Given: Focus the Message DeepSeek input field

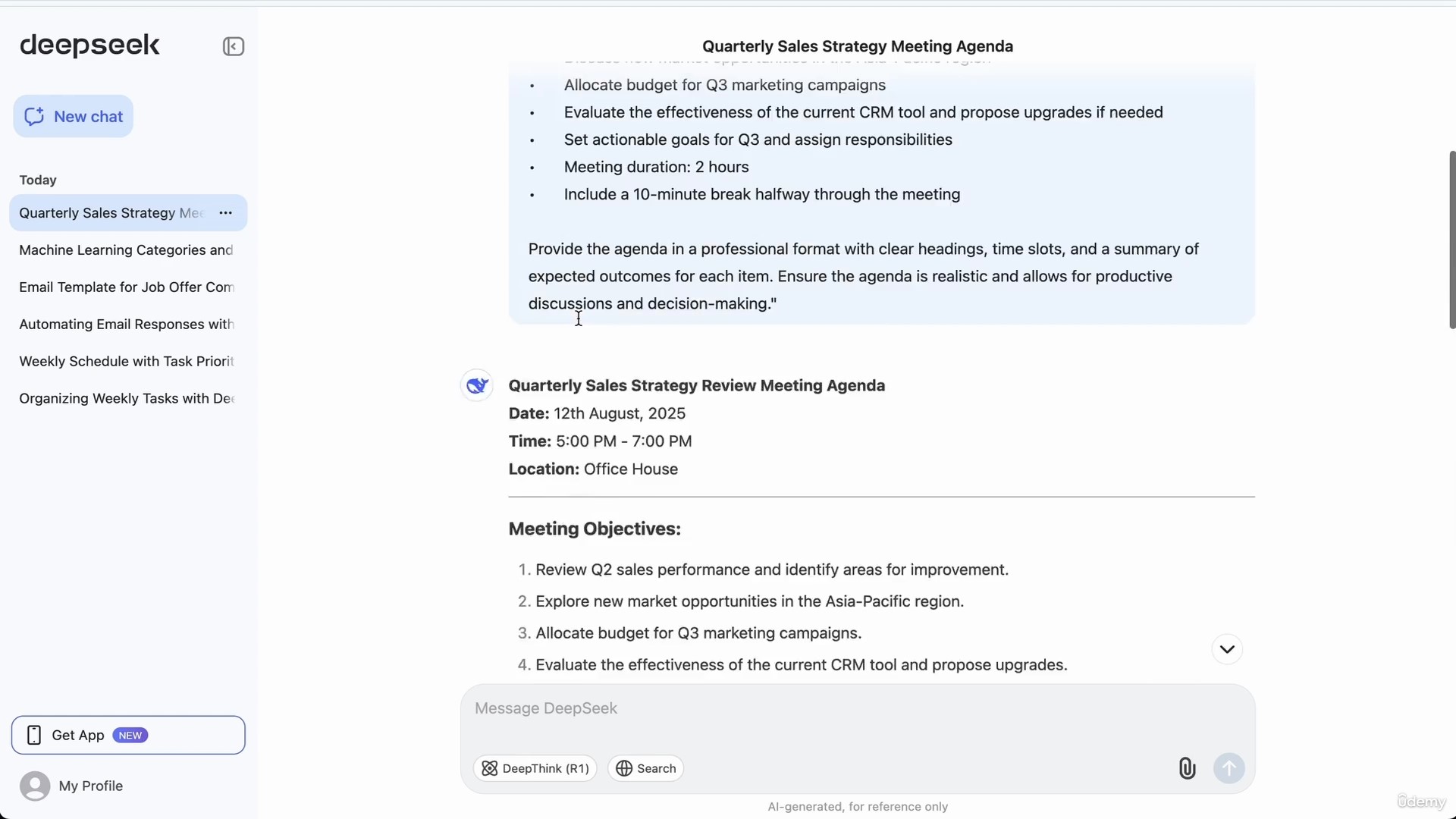Looking at the screenshot, I should tap(857, 708).
